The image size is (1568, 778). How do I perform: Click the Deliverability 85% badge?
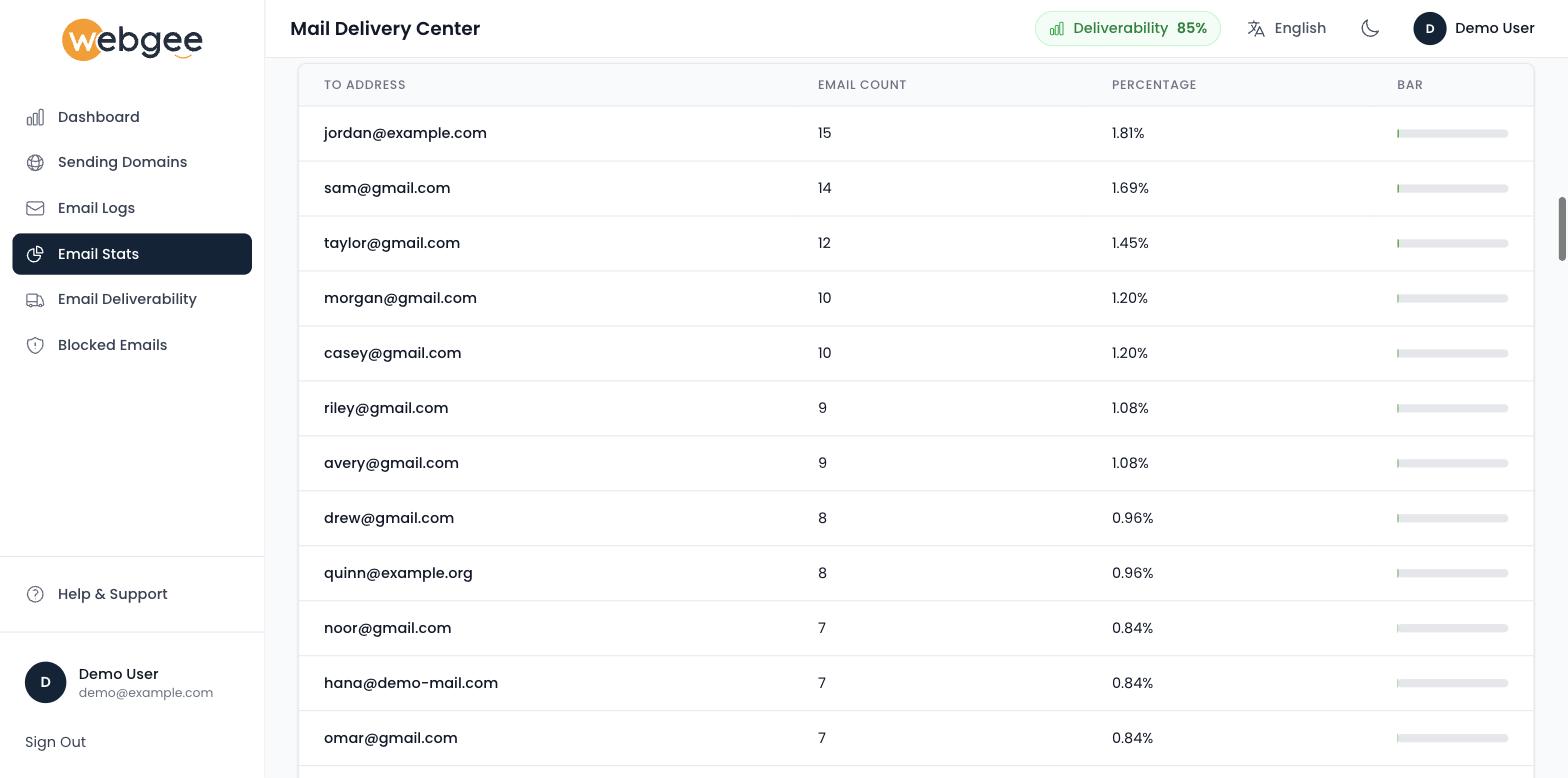point(1128,28)
